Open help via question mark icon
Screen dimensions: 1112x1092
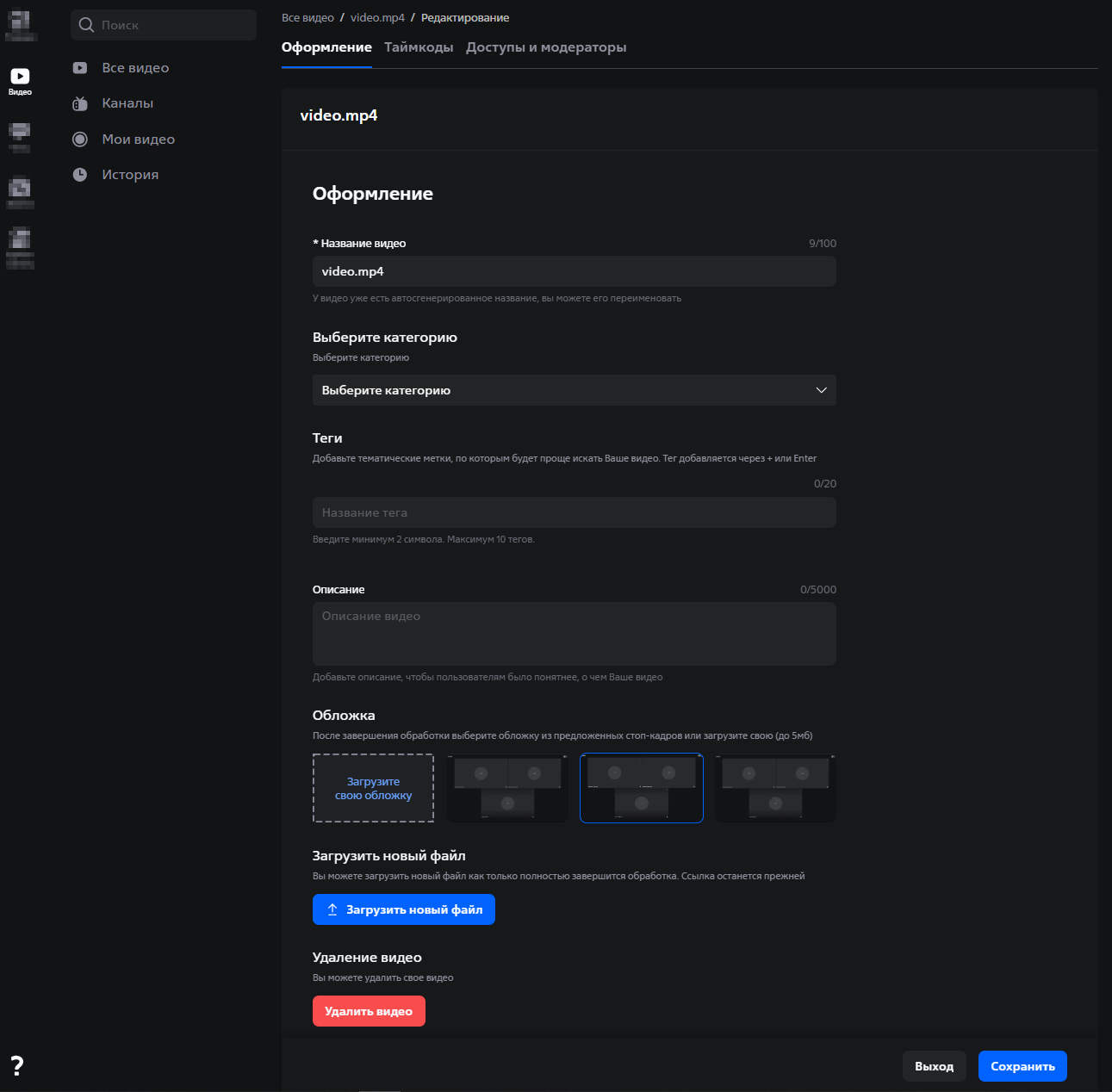17,1065
